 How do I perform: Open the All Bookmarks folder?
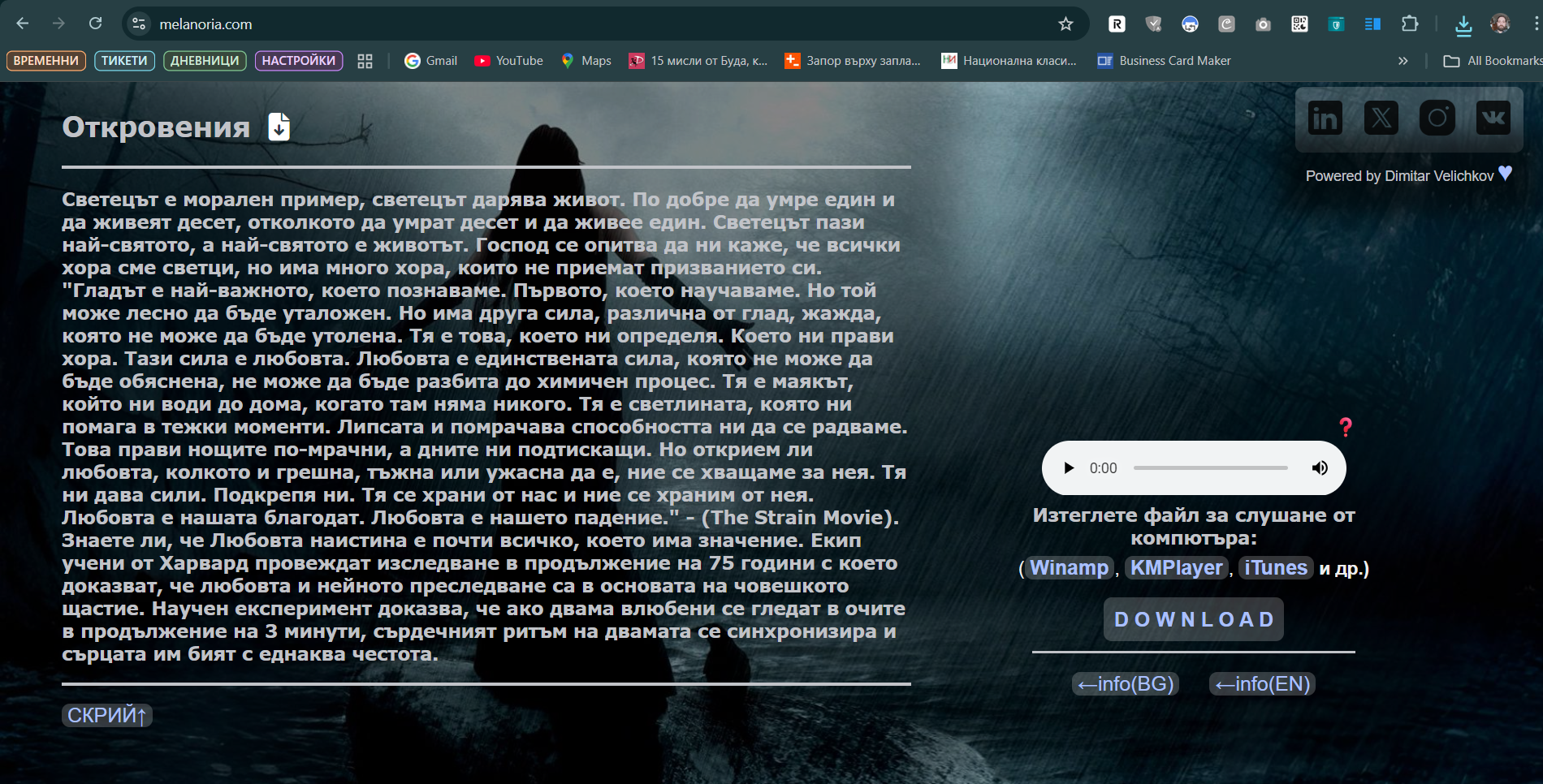(x=1493, y=61)
